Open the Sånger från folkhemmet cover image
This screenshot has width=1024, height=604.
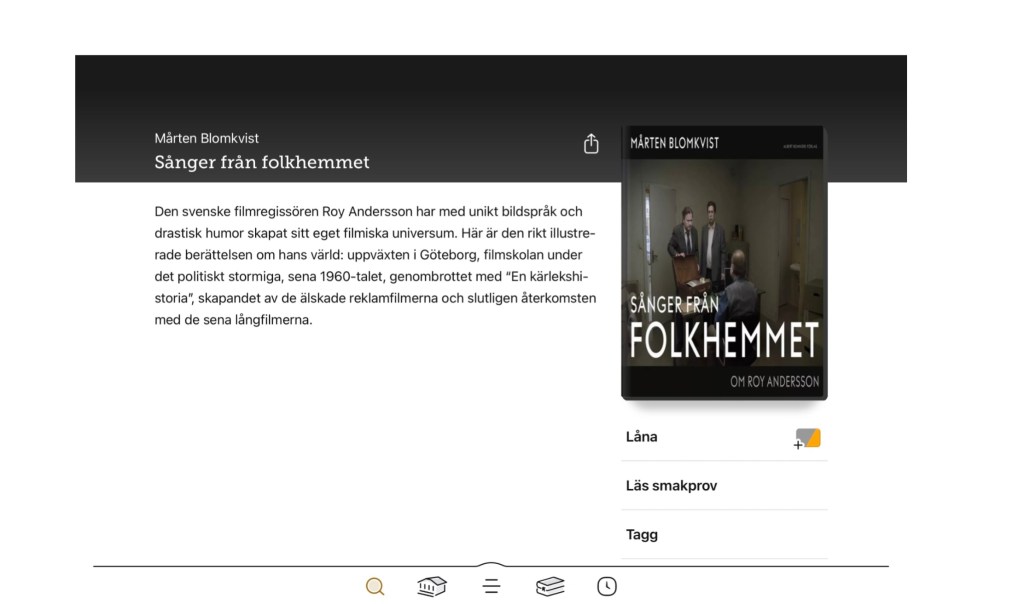click(x=724, y=262)
